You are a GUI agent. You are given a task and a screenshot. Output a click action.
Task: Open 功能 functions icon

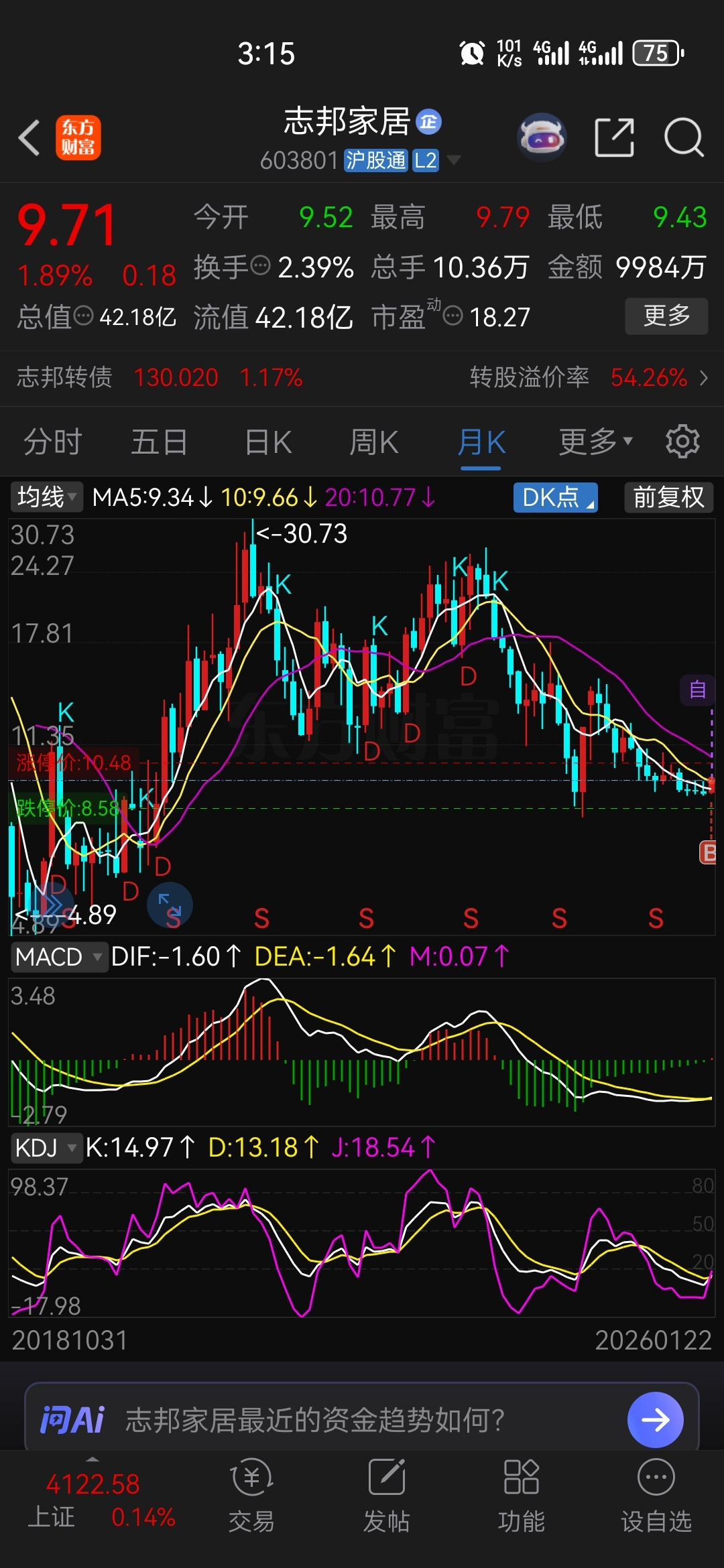(522, 1497)
